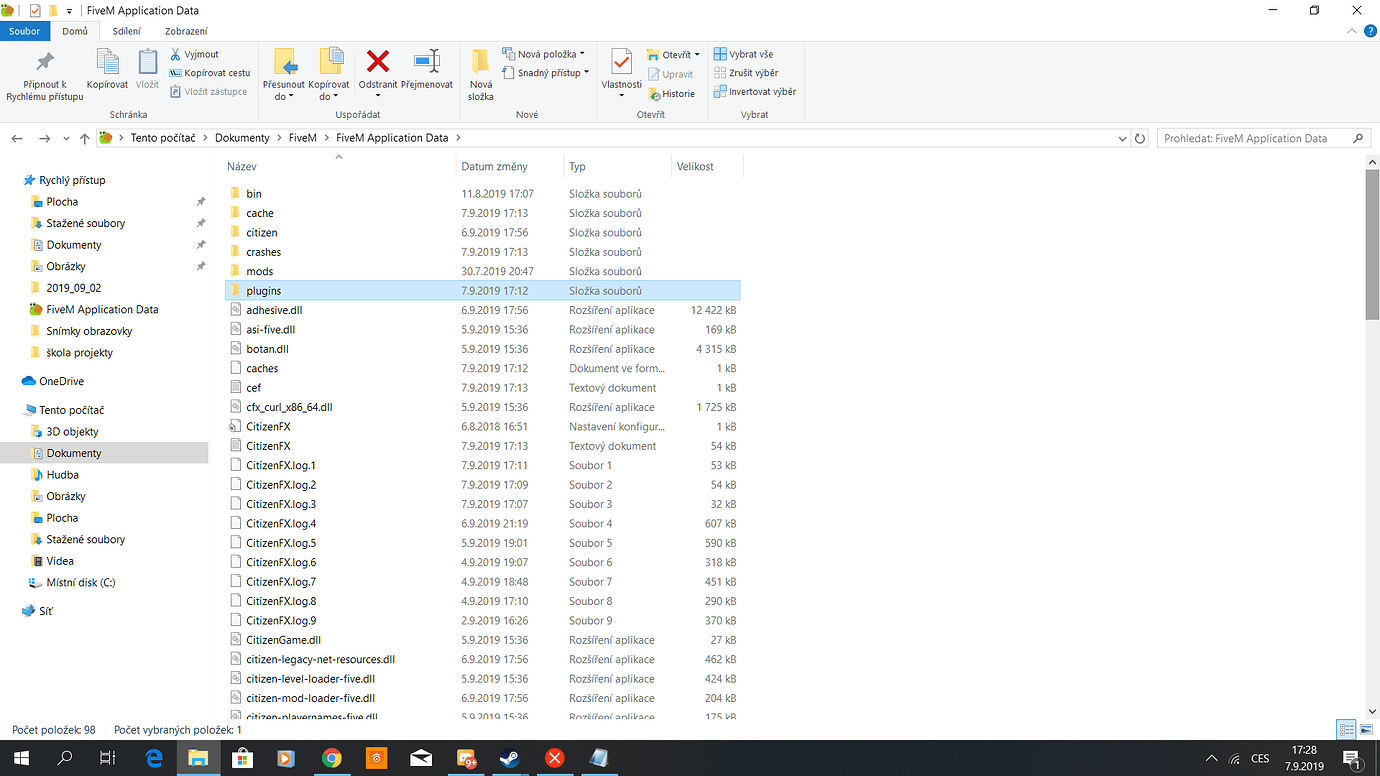Create a new folder with Nová složka
This screenshot has height=776, width=1380.
481,74
